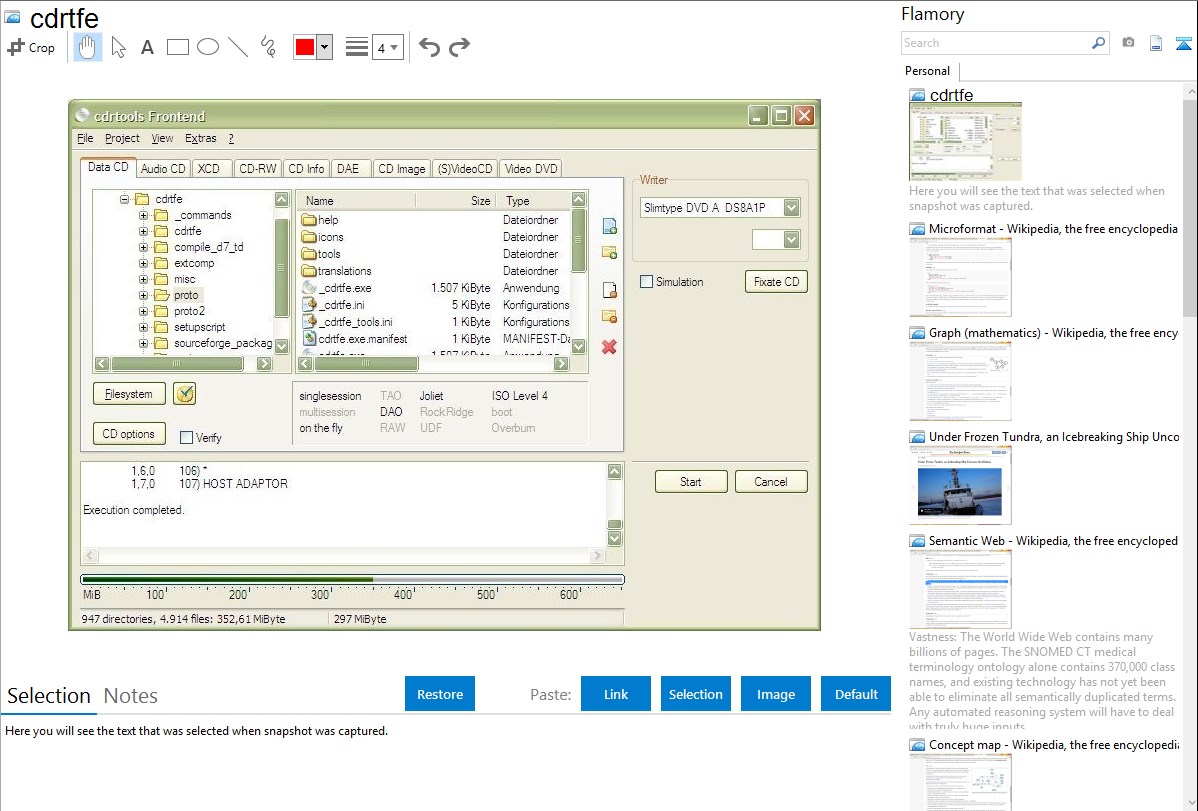Open the red color picker dropdown
Screen dimensions: 1198x811
point(324,48)
